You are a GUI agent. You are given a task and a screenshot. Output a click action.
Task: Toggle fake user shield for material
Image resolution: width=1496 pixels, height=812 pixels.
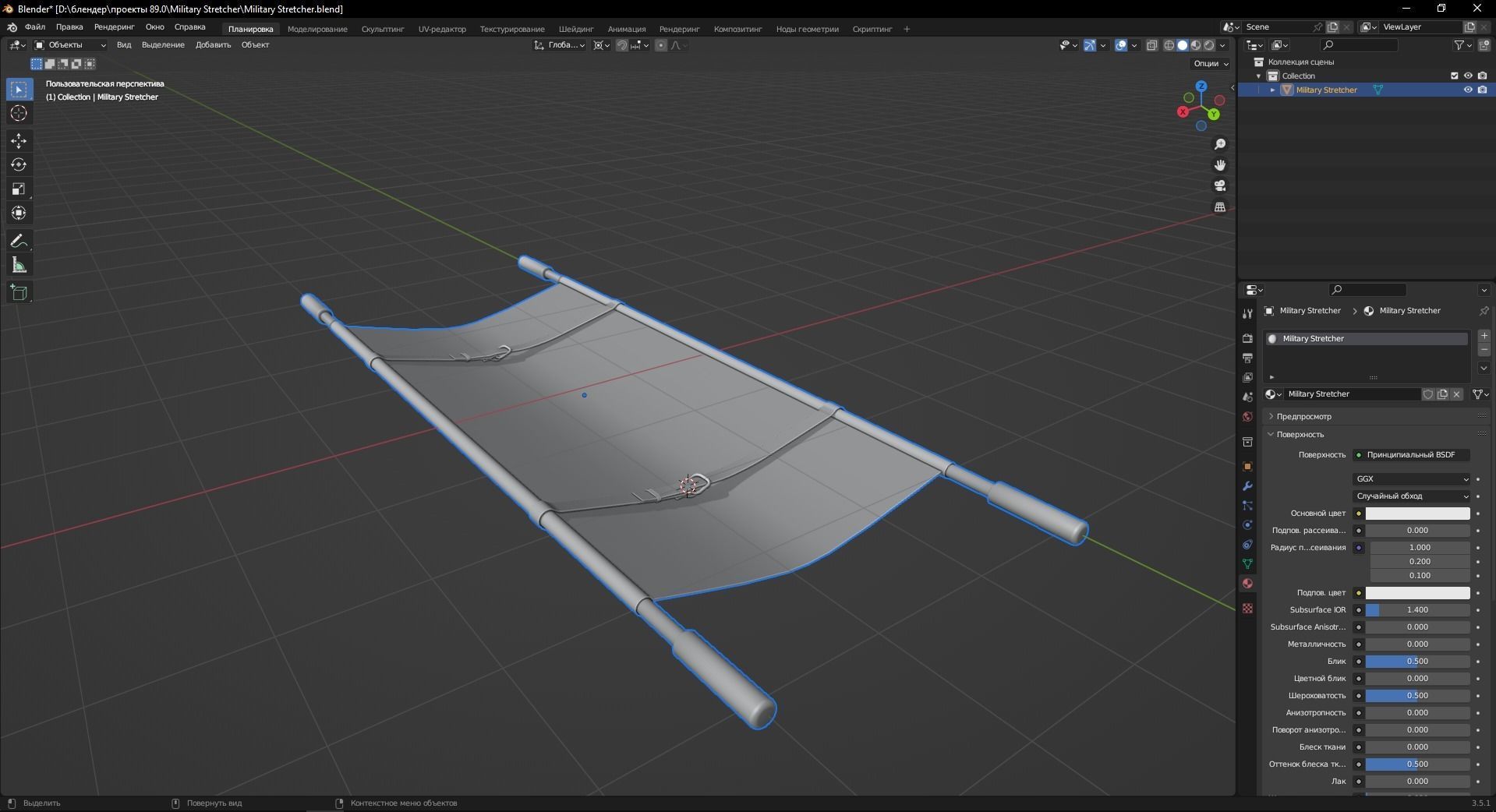pyautogui.click(x=1428, y=394)
